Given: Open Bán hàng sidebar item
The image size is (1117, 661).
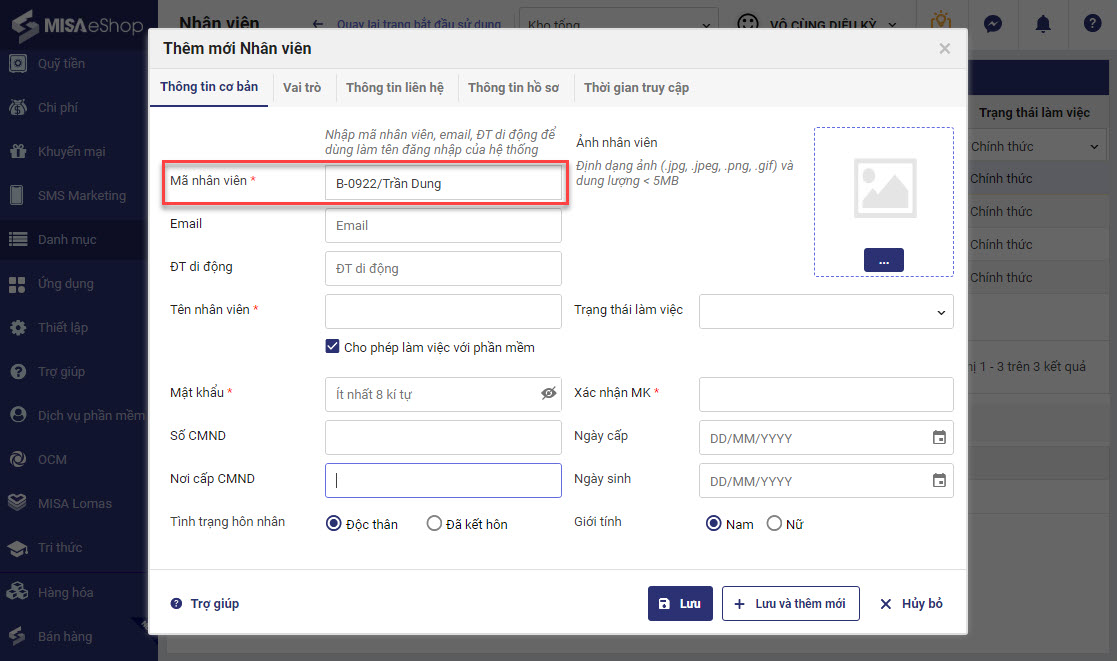Looking at the screenshot, I should click(x=65, y=637).
